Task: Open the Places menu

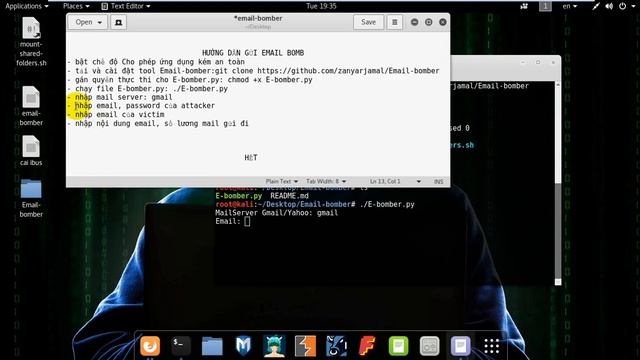Action: [76, 6]
